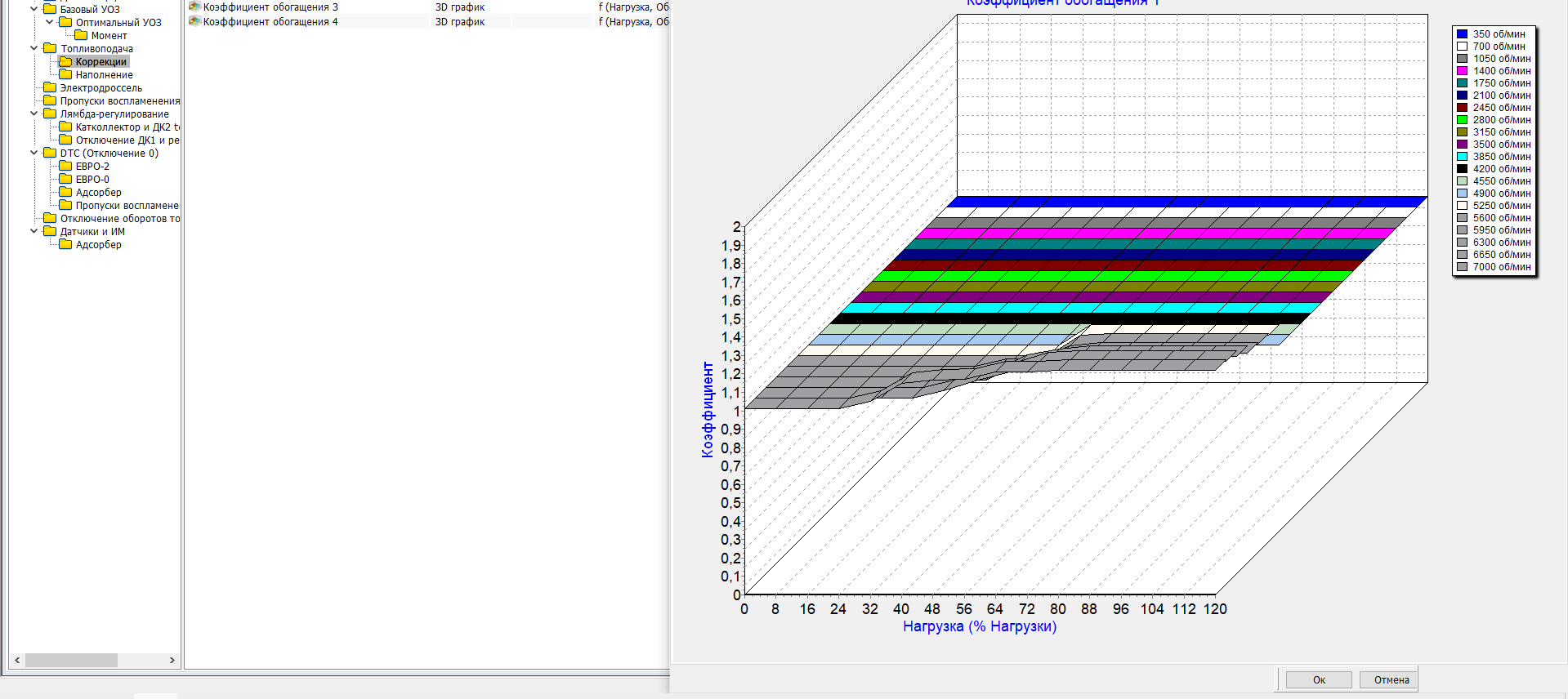The height and width of the screenshot is (699, 1568).
Task: Click the 3D chart icon for Коэффициент обогащения 4
Action: click(x=194, y=21)
